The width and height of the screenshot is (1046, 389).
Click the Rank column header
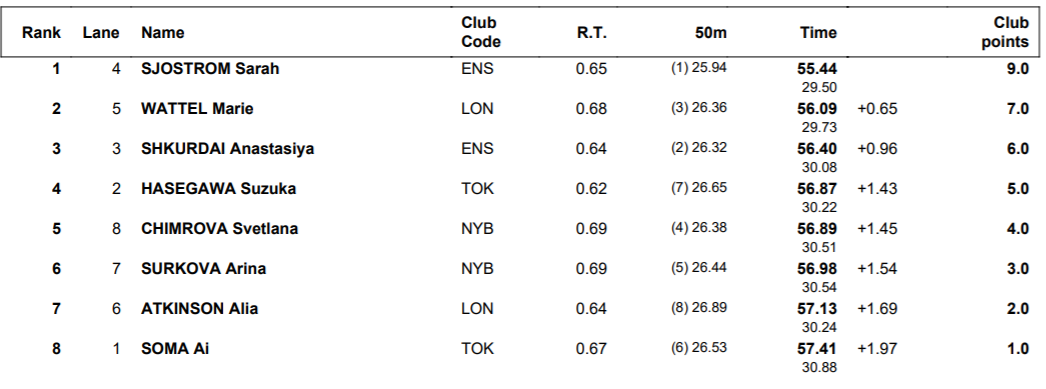click(x=41, y=32)
